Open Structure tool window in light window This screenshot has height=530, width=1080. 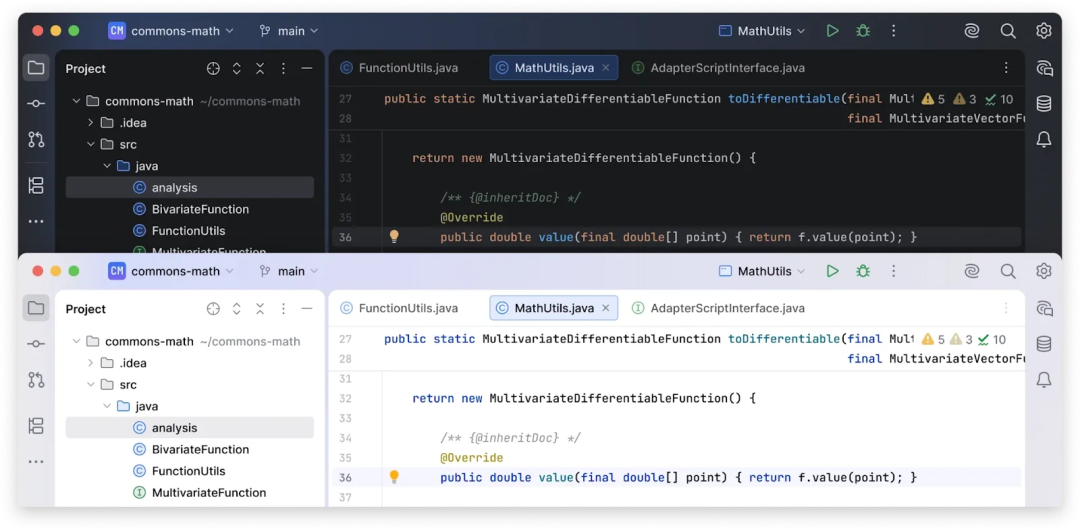click(x=36, y=425)
